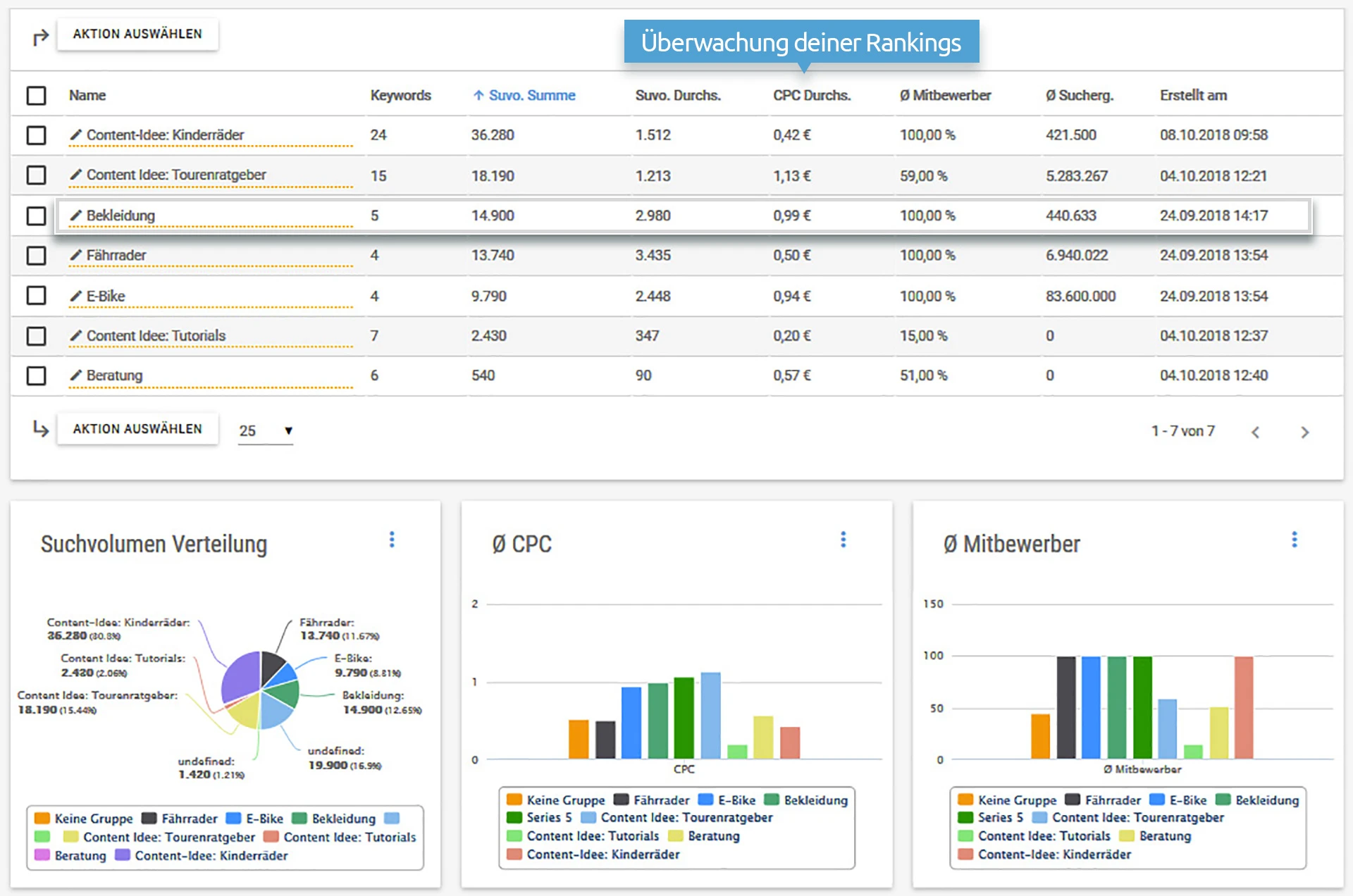Edit Content Idee: Tutorials with the pencil icon
This screenshot has height=896, width=1353.
76,336
